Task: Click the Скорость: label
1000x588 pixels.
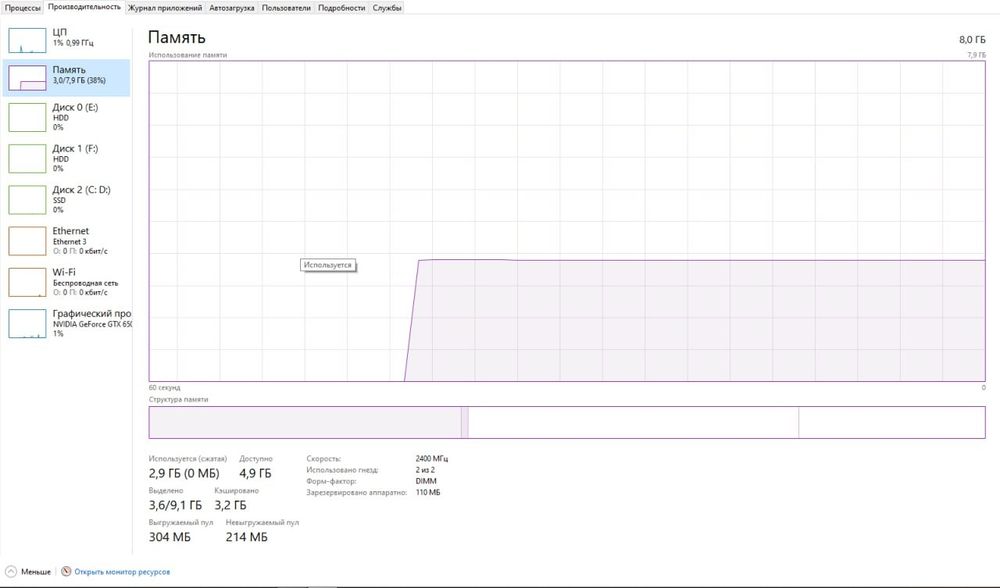Action: (323, 459)
